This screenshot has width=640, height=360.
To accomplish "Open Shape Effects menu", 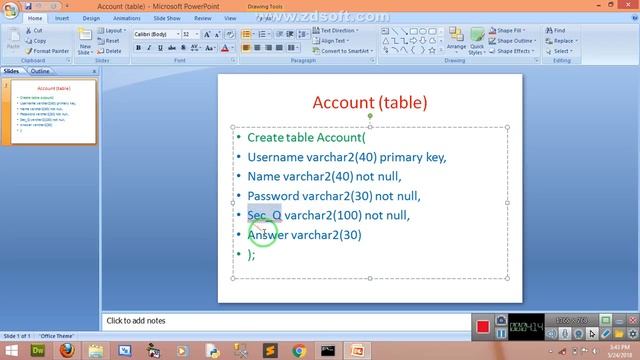I will pos(512,51).
